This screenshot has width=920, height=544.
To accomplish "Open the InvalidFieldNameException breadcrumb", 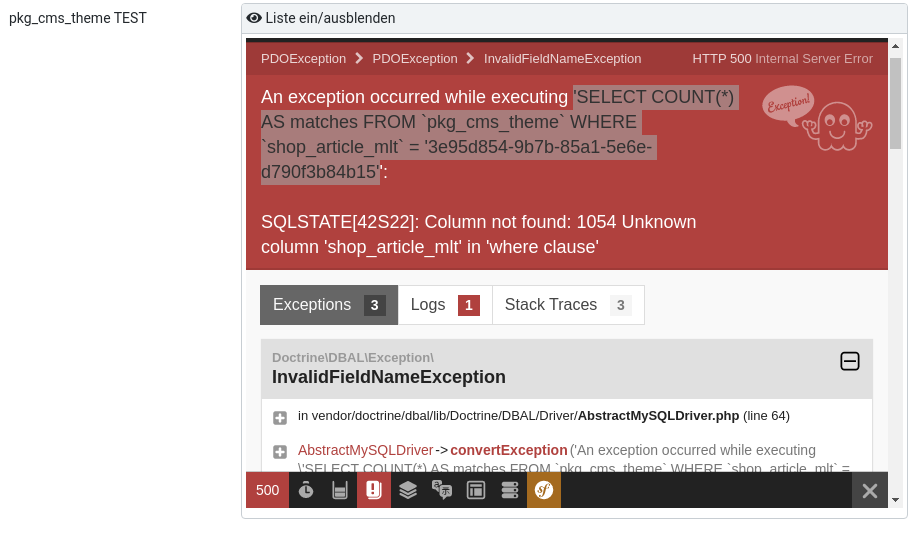I will coord(562,59).
